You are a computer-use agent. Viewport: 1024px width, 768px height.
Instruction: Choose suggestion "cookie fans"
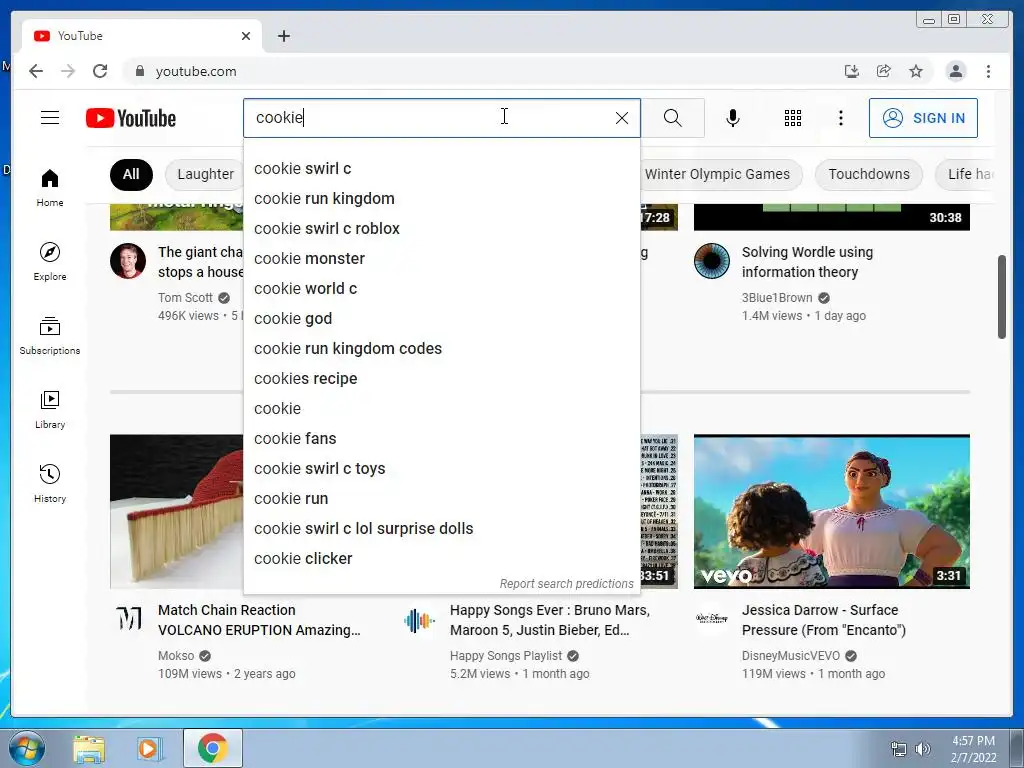pos(441,439)
